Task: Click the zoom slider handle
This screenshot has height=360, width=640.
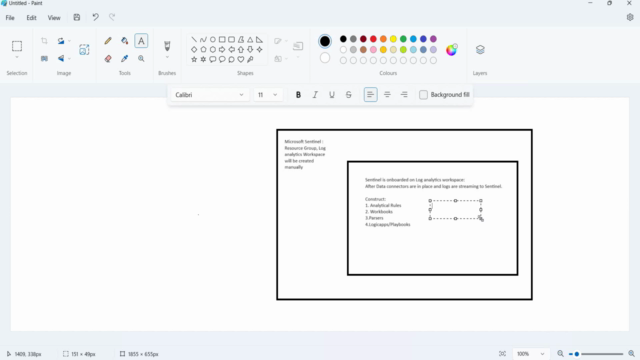Action: pyautogui.click(x=577, y=354)
